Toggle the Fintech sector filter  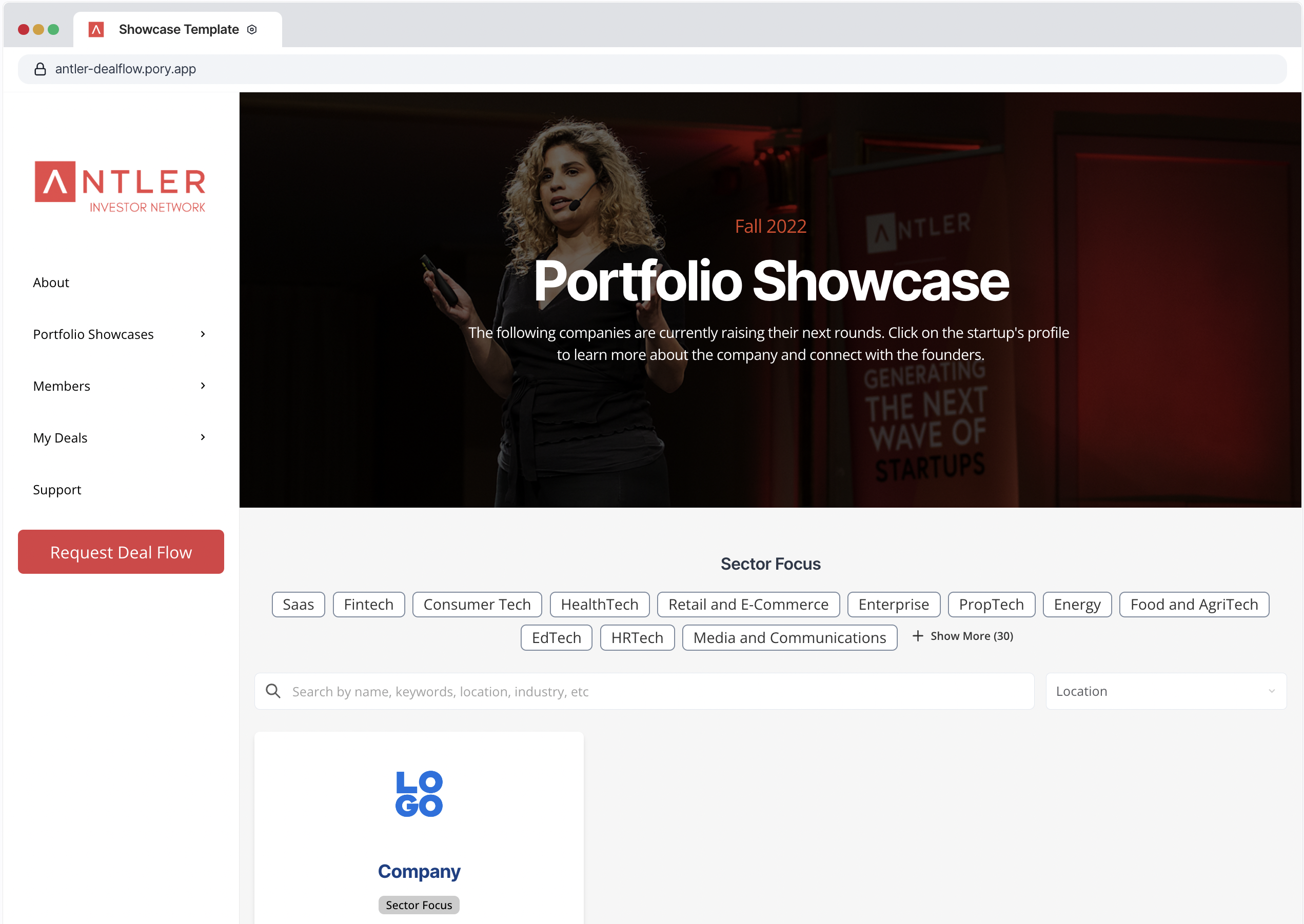[368, 604]
